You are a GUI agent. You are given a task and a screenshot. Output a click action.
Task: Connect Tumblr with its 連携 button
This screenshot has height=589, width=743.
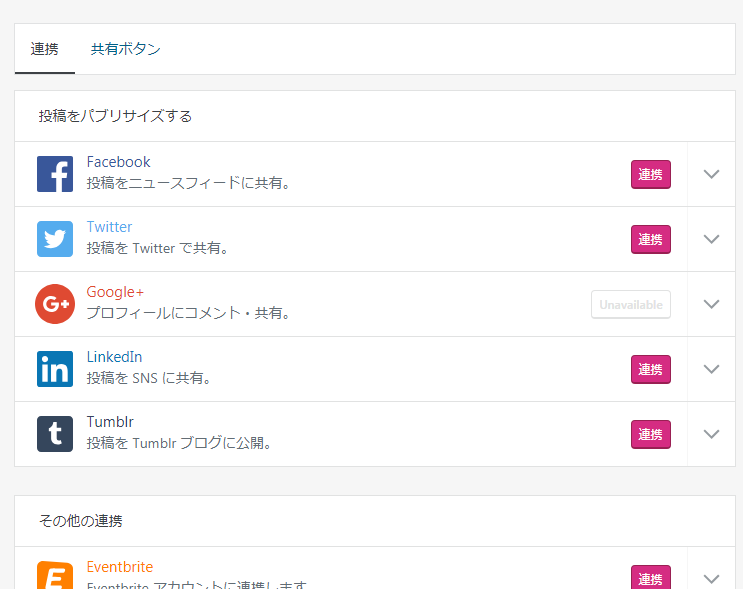tap(650, 434)
